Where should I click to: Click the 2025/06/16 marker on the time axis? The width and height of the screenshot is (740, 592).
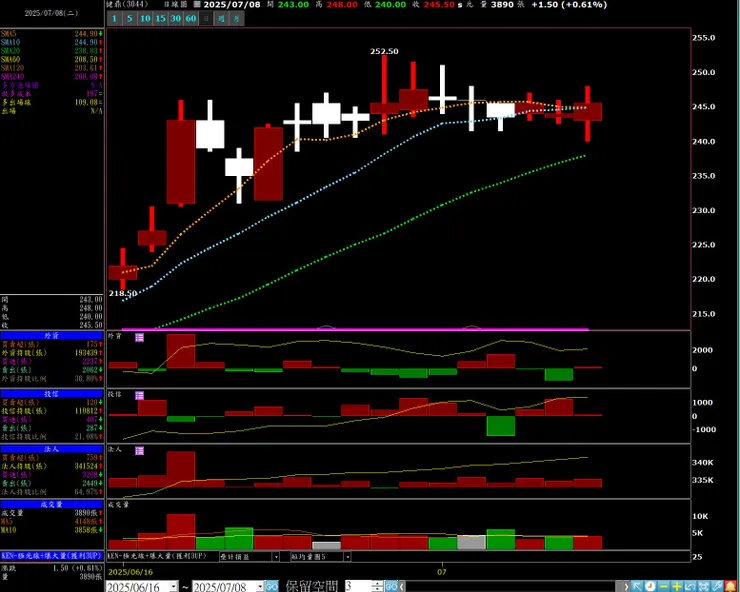[131, 572]
